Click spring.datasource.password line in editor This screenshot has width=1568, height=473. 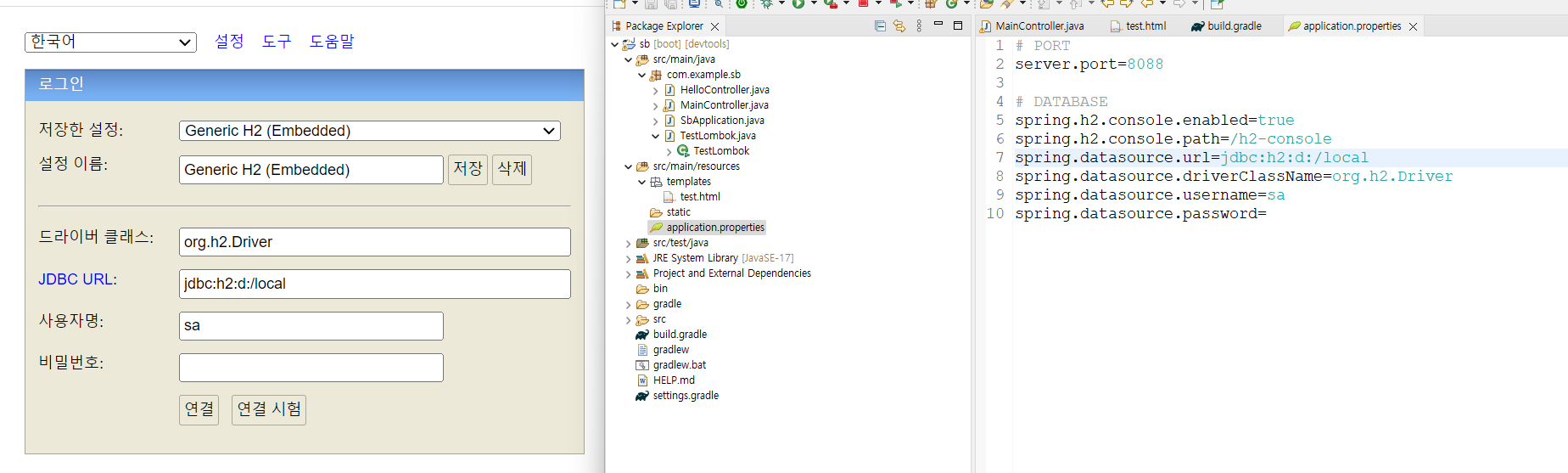click(1140, 214)
